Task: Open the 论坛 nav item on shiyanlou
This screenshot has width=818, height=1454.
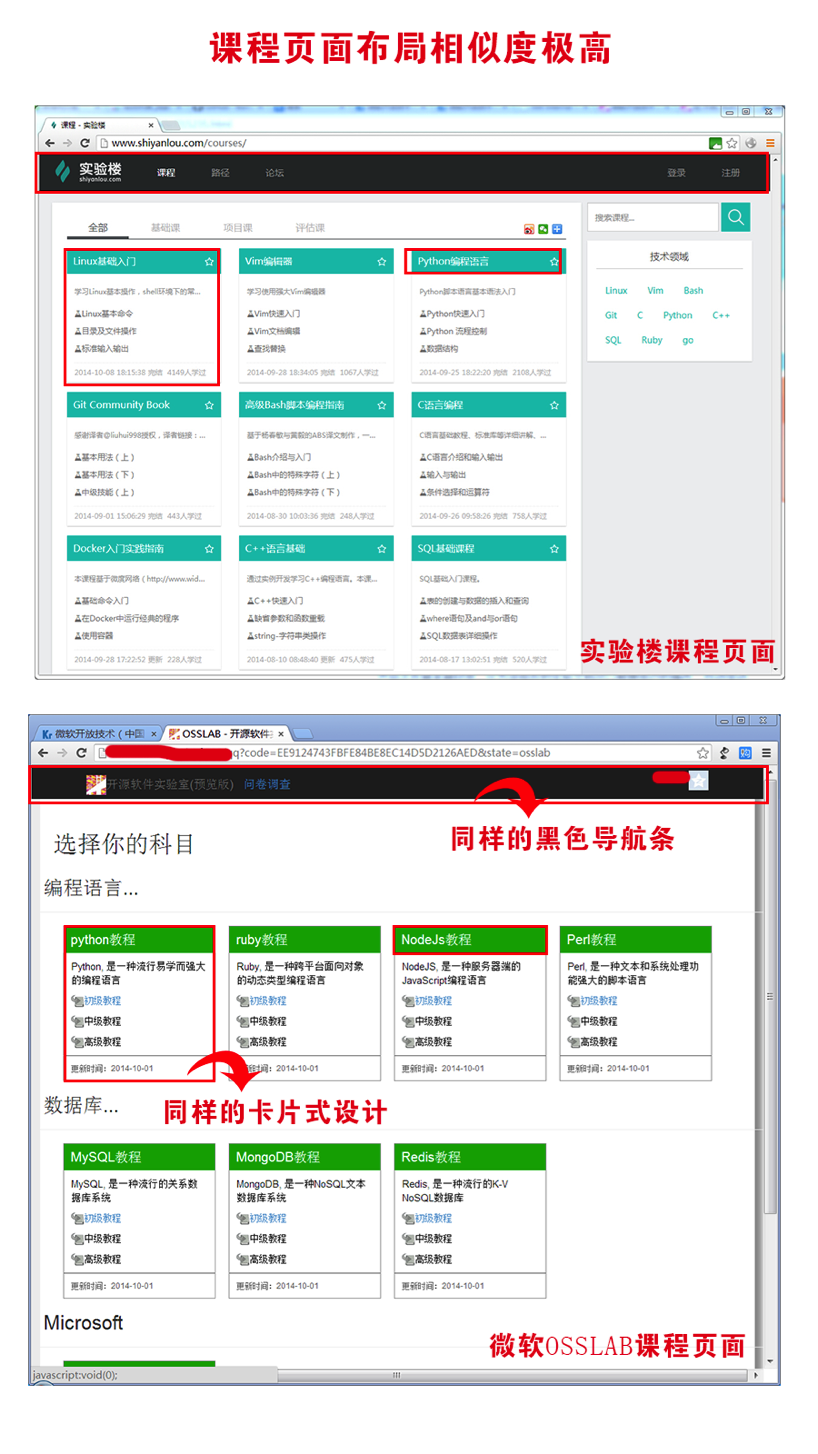Action: [274, 173]
